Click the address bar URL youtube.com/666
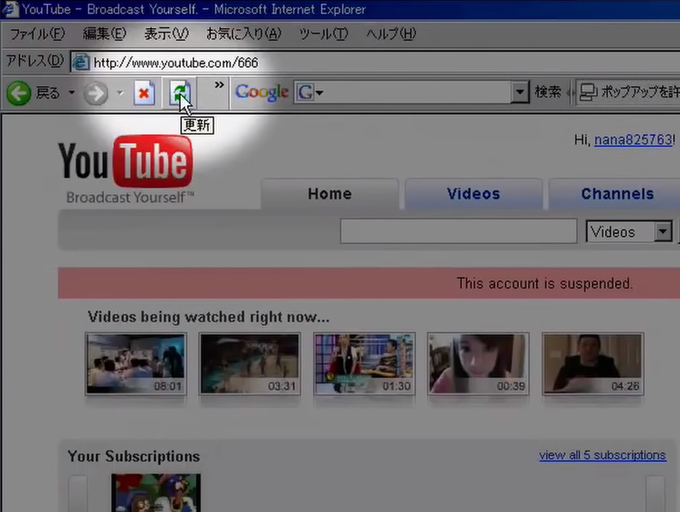The width and height of the screenshot is (680, 512). 176,63
